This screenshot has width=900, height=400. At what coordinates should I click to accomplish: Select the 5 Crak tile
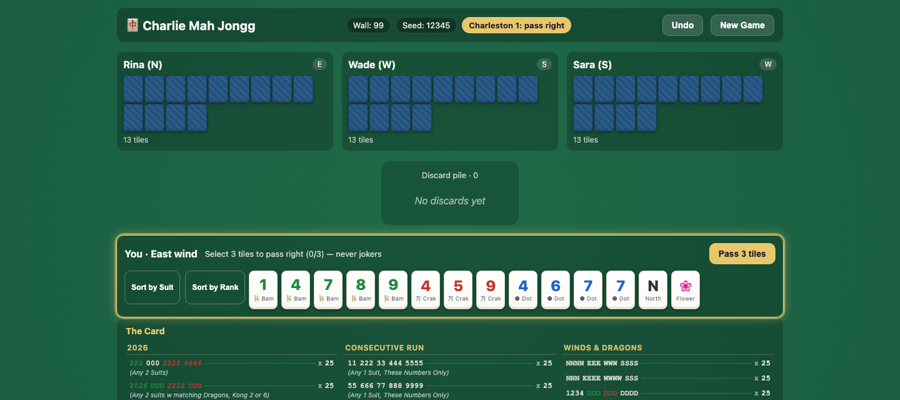click(458, 290)
